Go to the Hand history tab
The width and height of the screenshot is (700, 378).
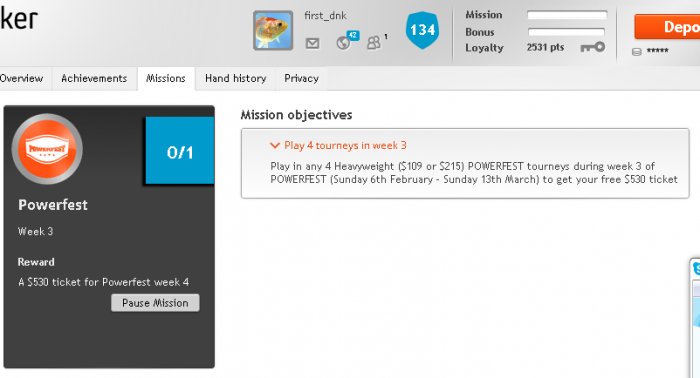[x=236, y=79]
